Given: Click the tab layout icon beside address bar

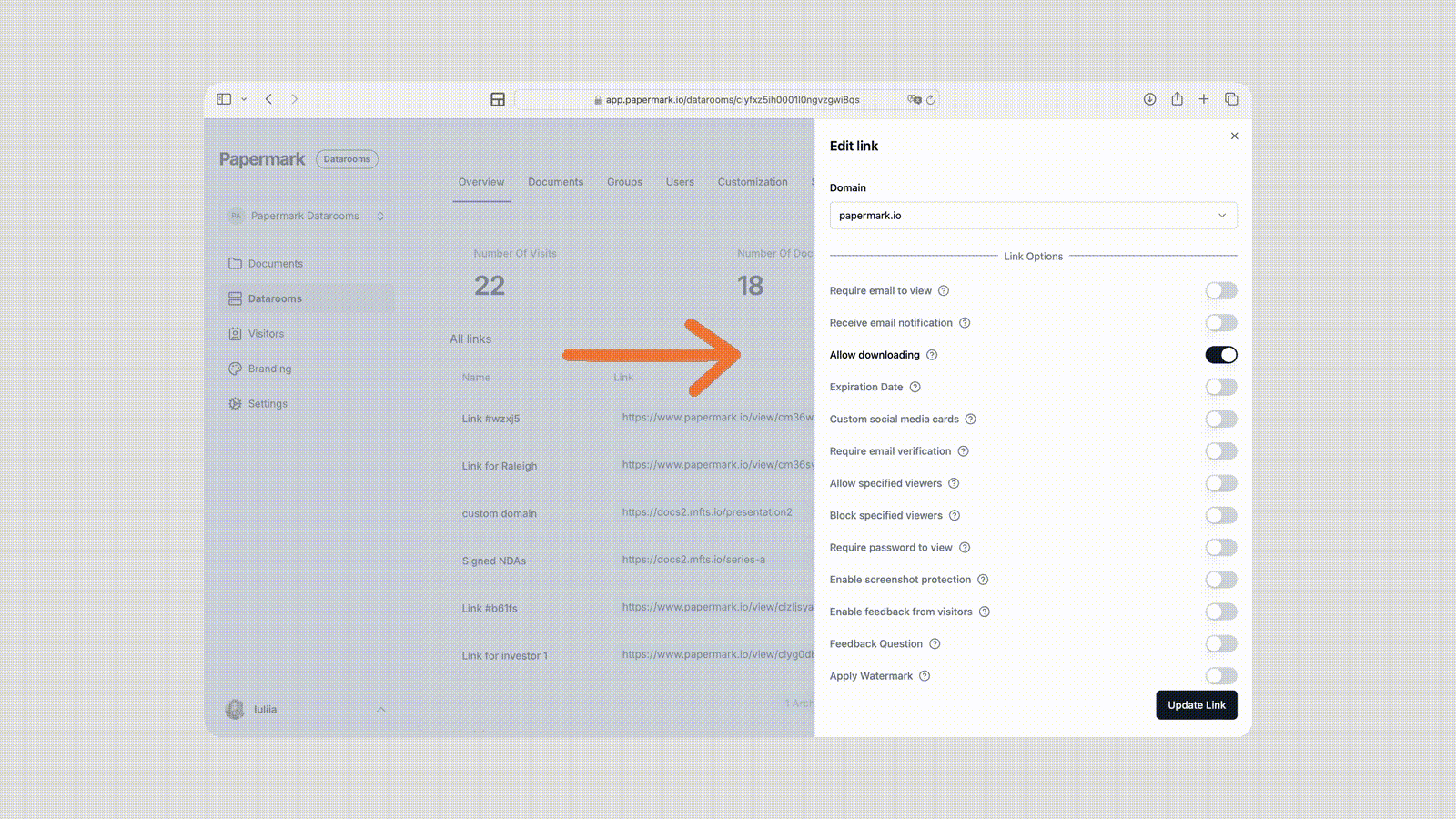Looking at the screenshot, I should (x=498, y=99).
